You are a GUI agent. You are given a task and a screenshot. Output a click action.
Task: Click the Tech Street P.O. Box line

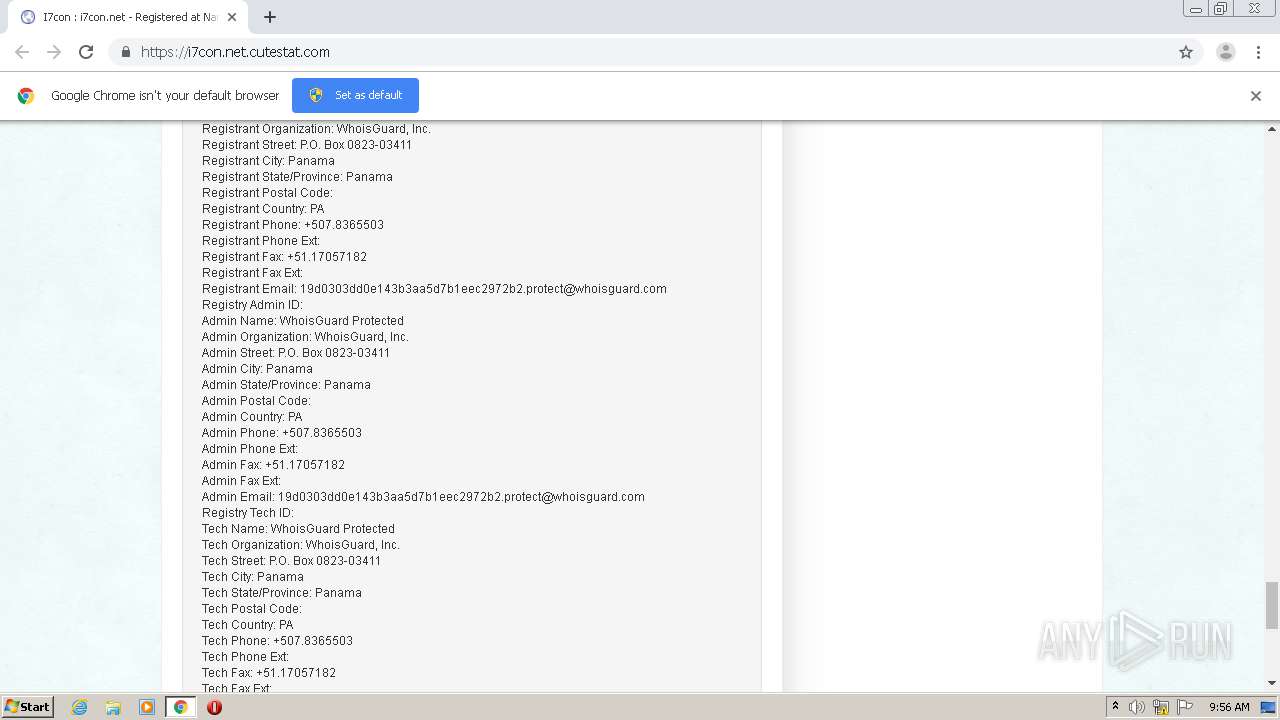(291, 561)
